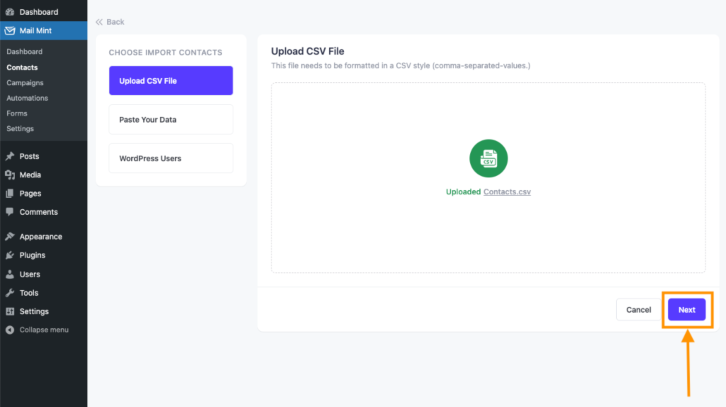Select Upload CSV File import option

171,81
